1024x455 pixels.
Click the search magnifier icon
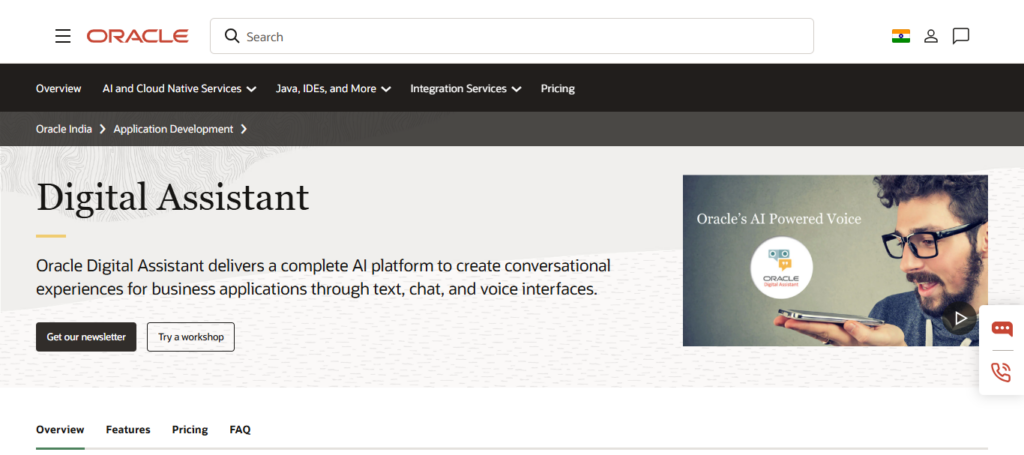[x=232, y=36]
